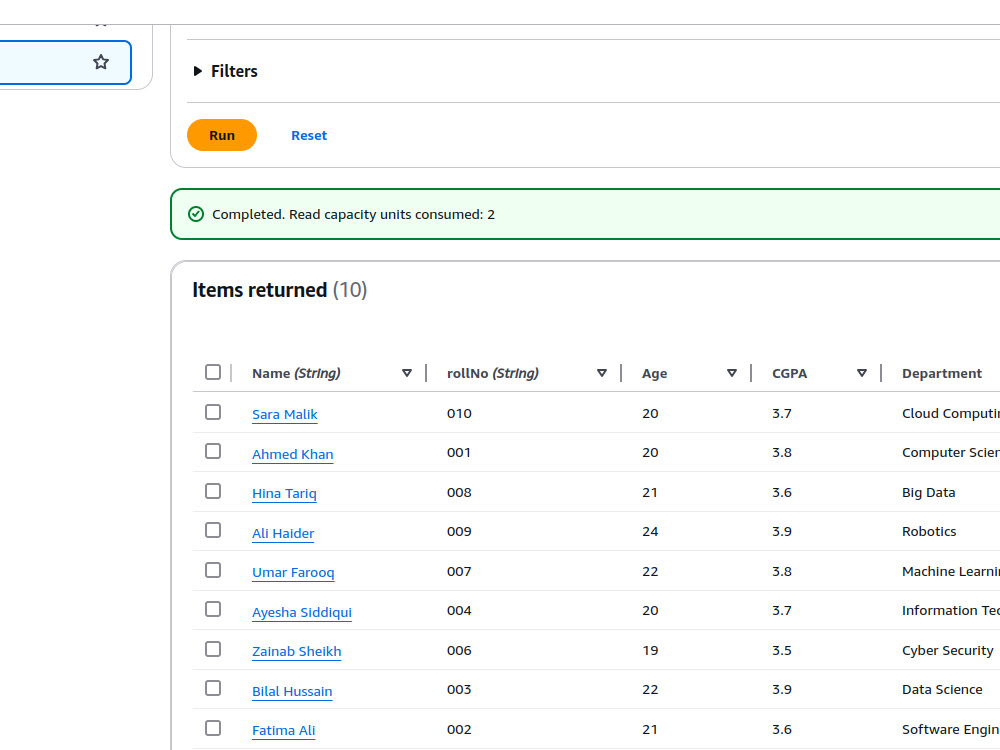
Task: Select the Sara Malik row checkbox
Action: (x=213, y=412)
